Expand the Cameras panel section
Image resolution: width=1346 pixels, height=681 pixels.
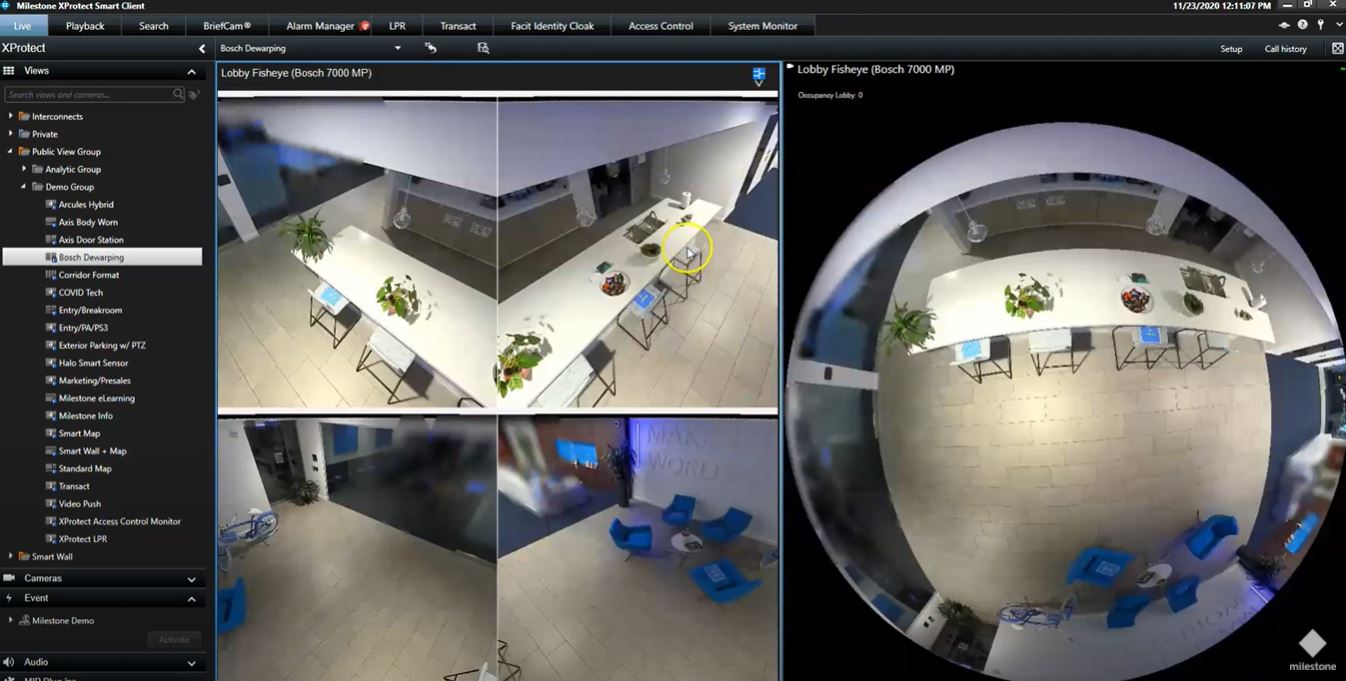(x=191, y=579)
